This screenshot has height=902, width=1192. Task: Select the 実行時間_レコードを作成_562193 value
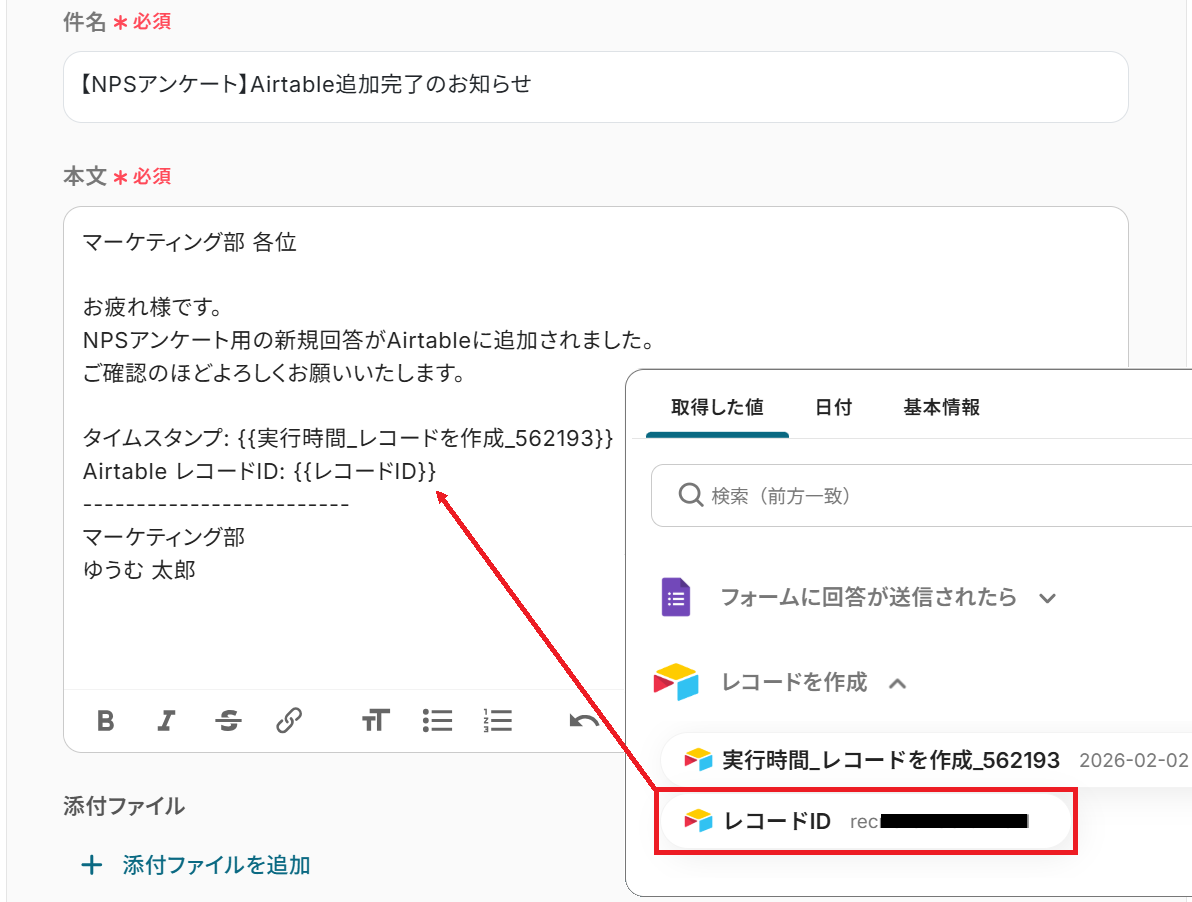[926, 760]
